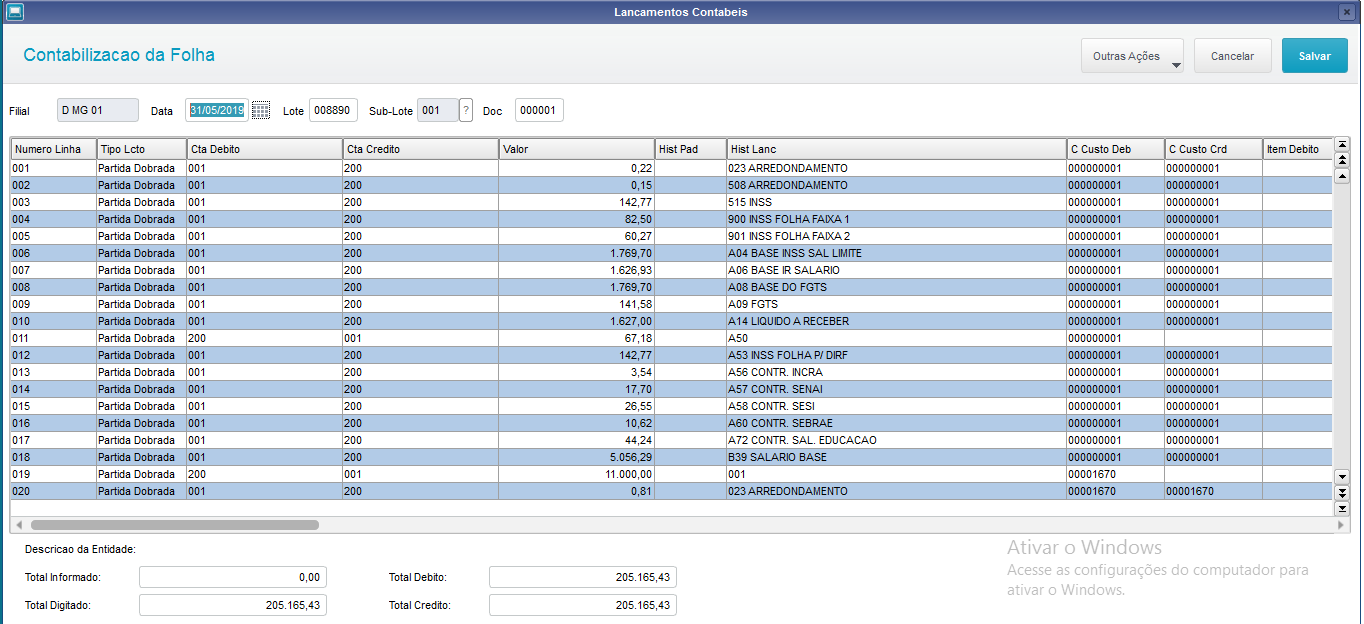Click the Hist Lanc column header
1364x624 pixels.
[x=897, y=149]
